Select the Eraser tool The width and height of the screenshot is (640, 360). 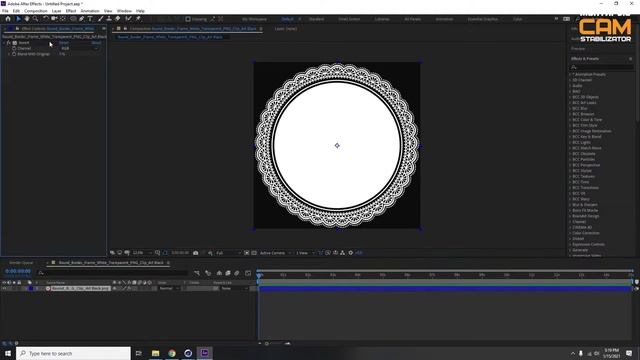[x=118, y=19]
